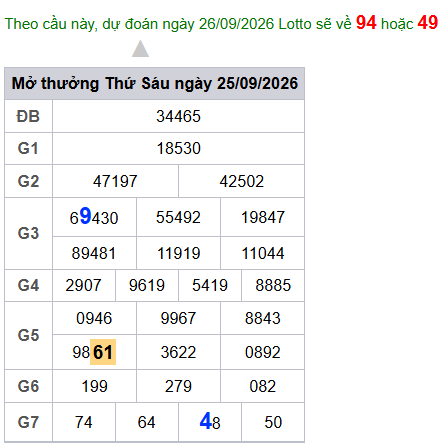
Task: Click the G6 row label
Action: coord(28,386)
